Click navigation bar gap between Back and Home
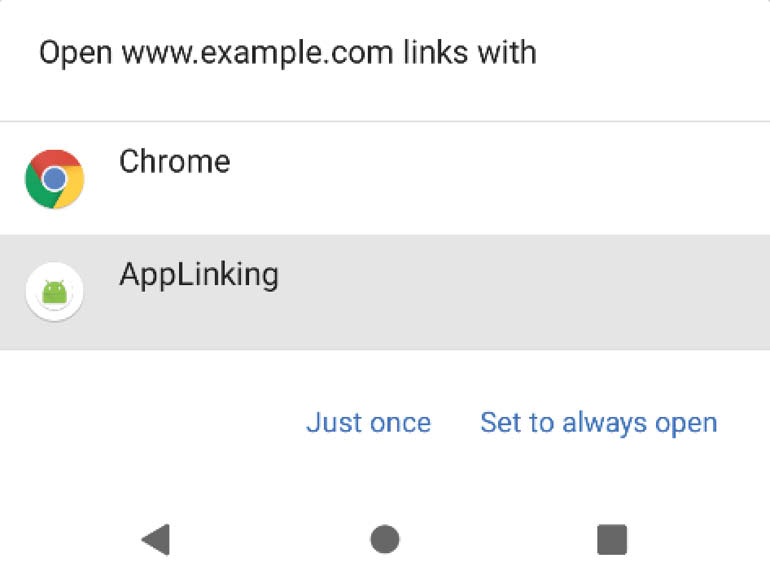 [x=270, y=539]
